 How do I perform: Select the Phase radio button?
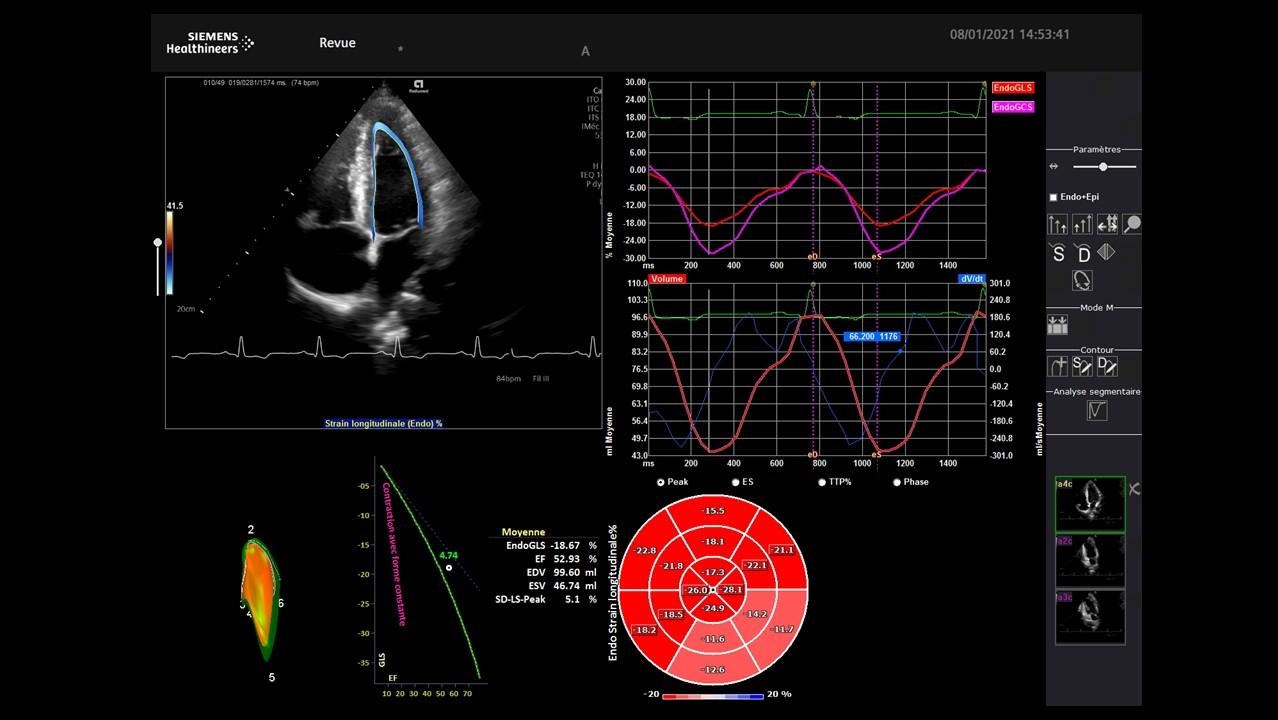(x=897, y=482)
